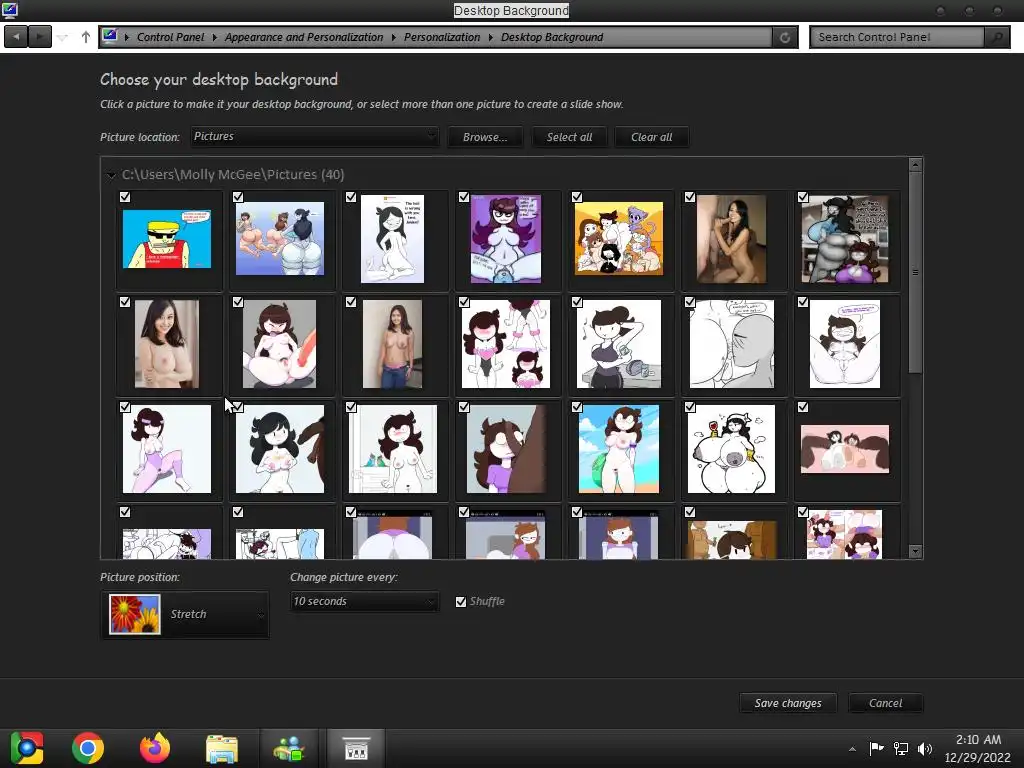Screen dimensions: 1024x768
Task: Uncheck the last picture checkbox in third row
Action: point(803,407)
